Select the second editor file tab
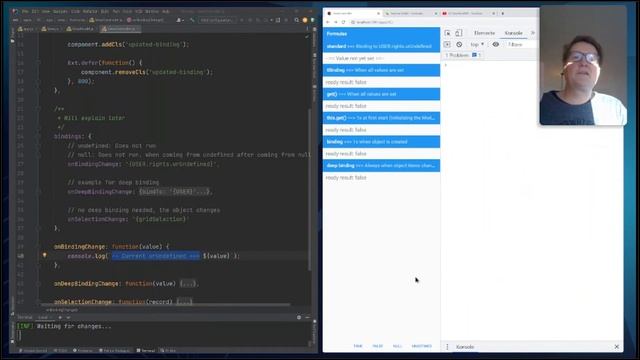640x360 pixels. [52, 29]
